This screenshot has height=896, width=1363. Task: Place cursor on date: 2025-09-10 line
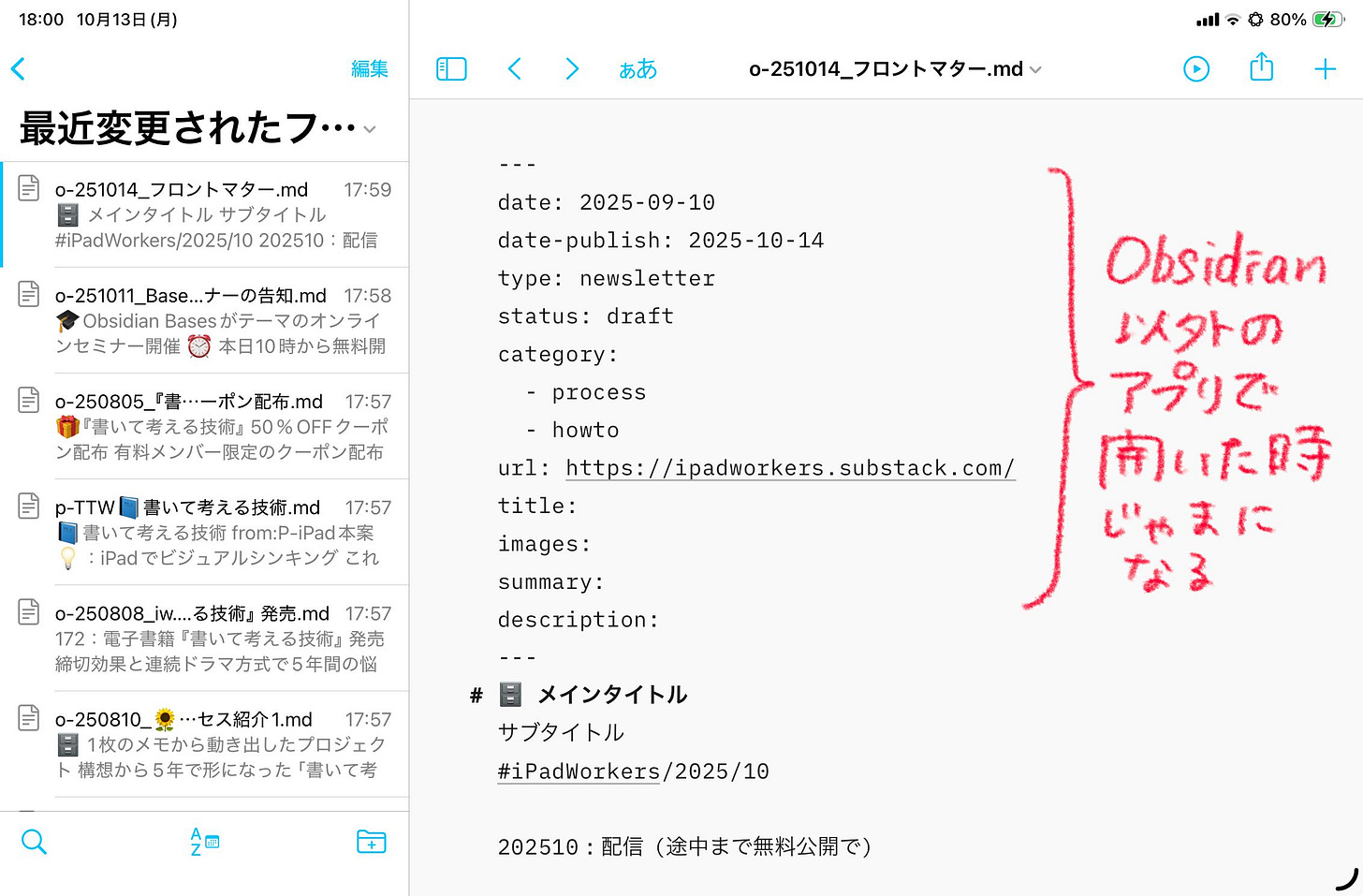pyautogui.click(x=607, y=202)
